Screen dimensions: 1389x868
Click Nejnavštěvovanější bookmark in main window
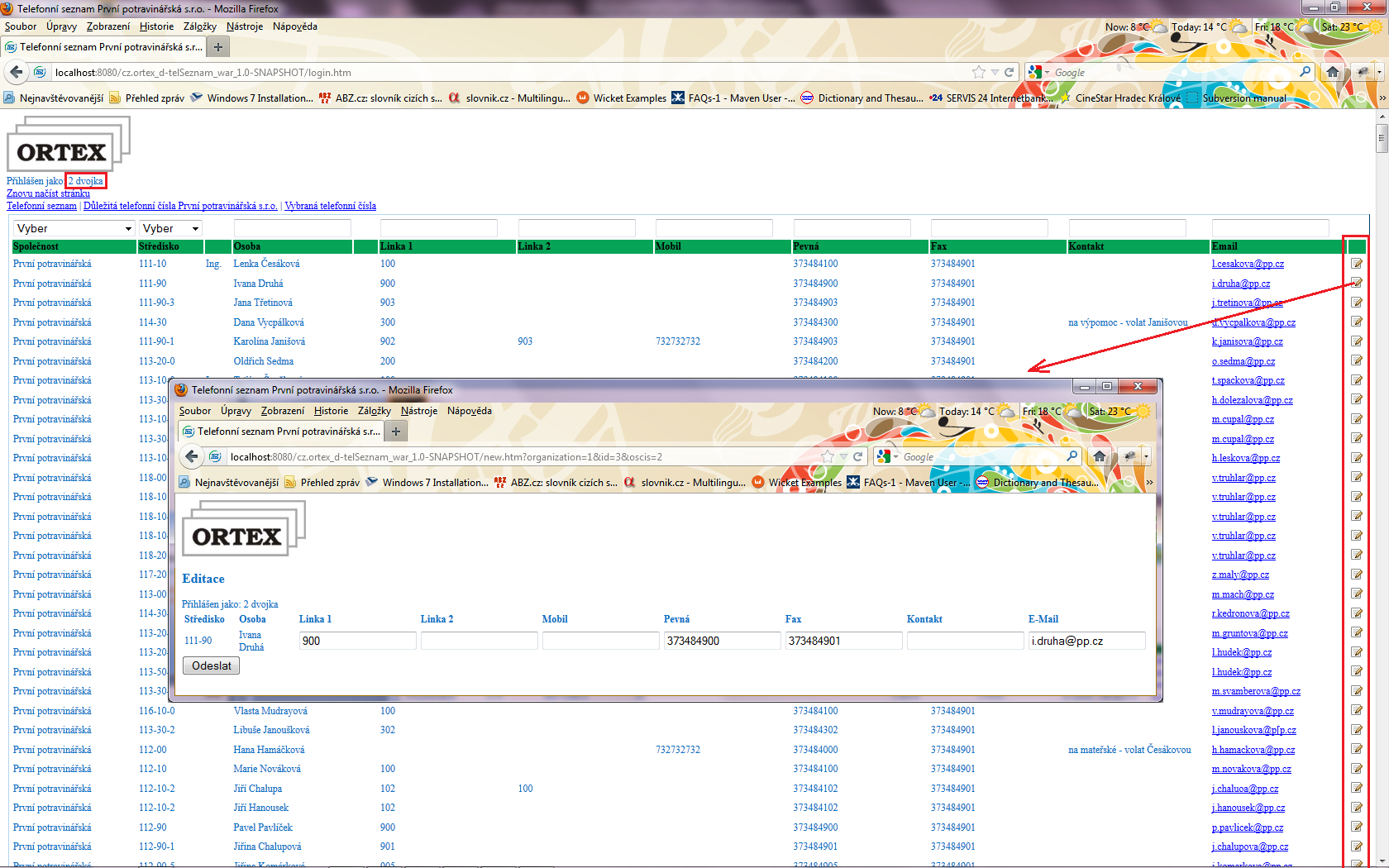tap(54, 98)
